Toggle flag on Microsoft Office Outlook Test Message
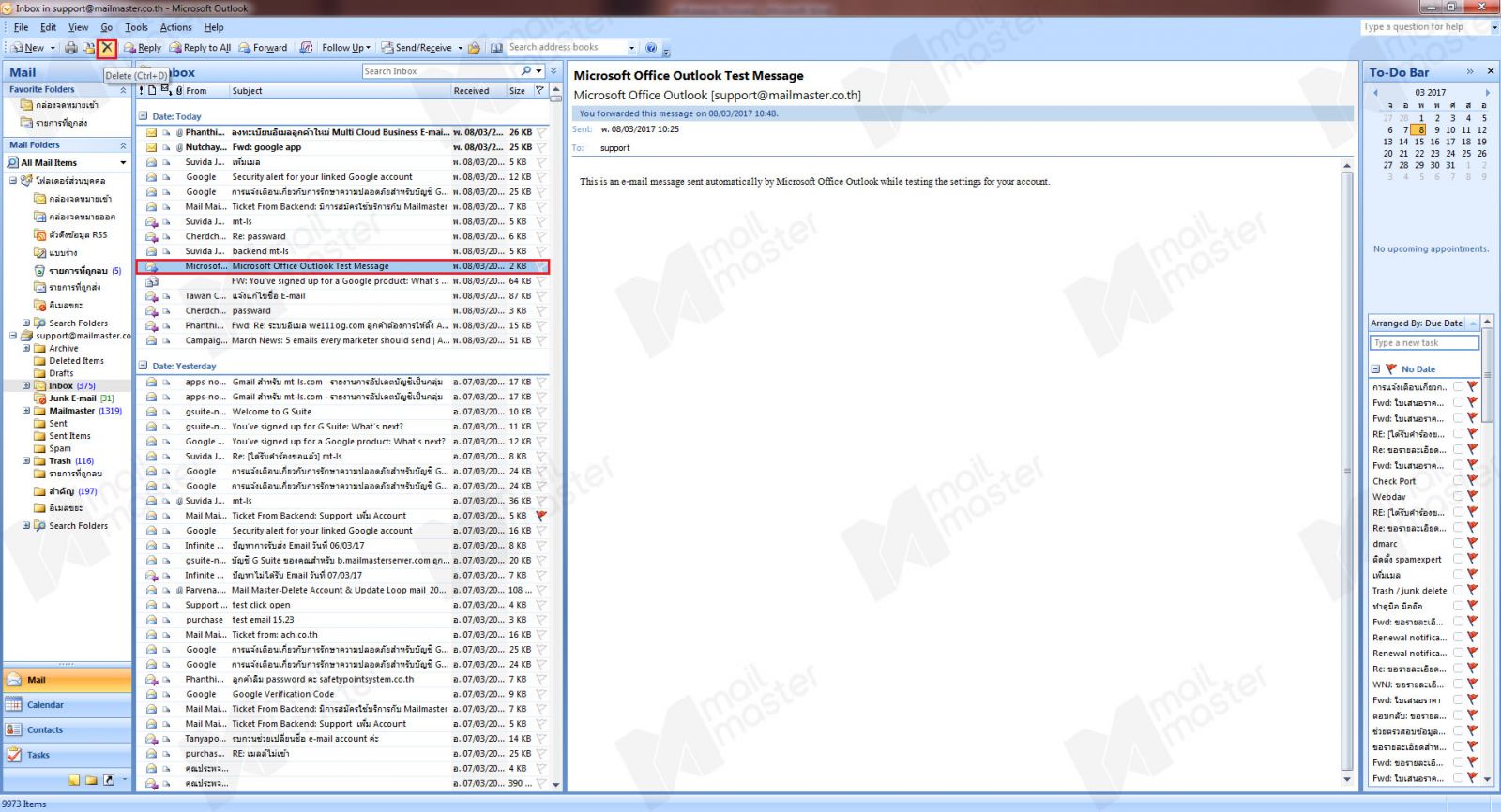Image resolution: width=1501 pixels, height=812 pixels. 541,266
